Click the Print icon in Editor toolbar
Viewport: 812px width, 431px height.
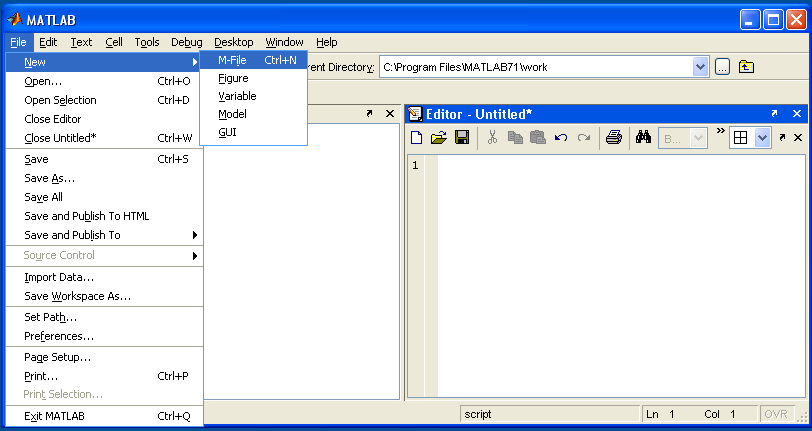614,137
